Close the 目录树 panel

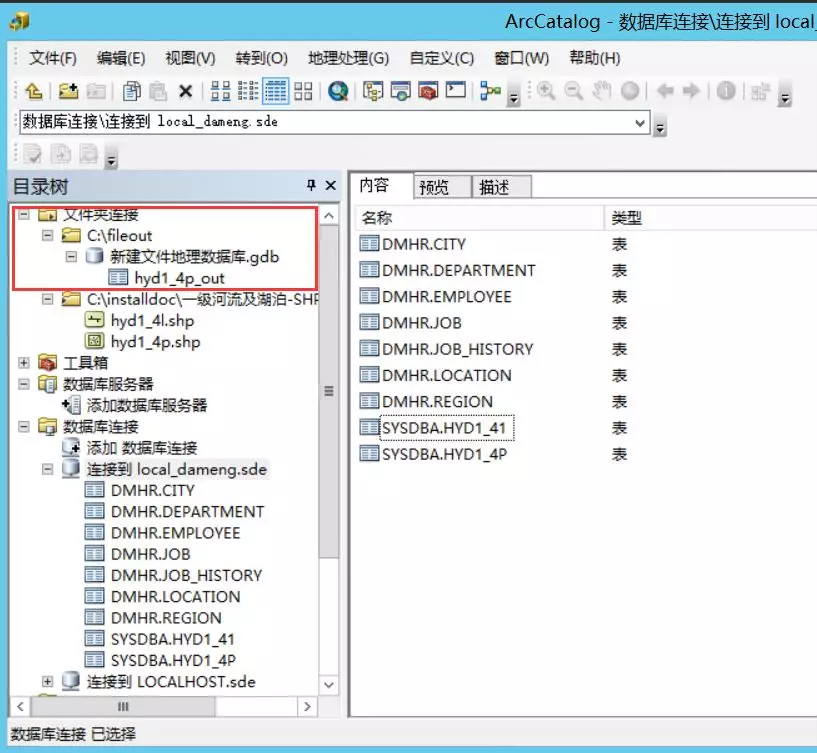(x=330, y=185)
